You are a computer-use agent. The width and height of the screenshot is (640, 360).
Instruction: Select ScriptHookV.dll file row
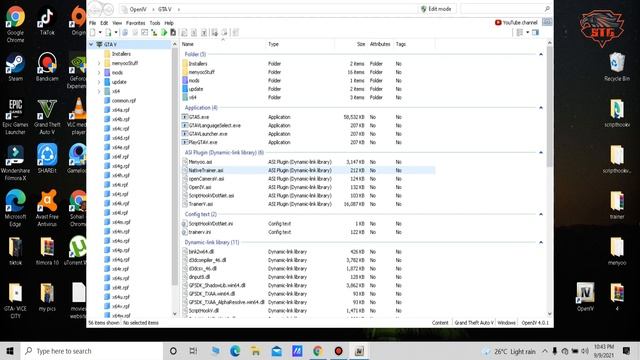coord(308,311)
